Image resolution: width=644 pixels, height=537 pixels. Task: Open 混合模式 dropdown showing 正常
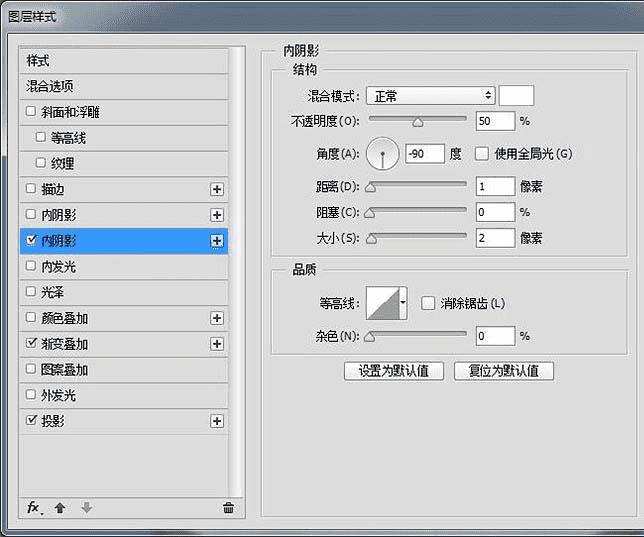[x=430, y=96]
